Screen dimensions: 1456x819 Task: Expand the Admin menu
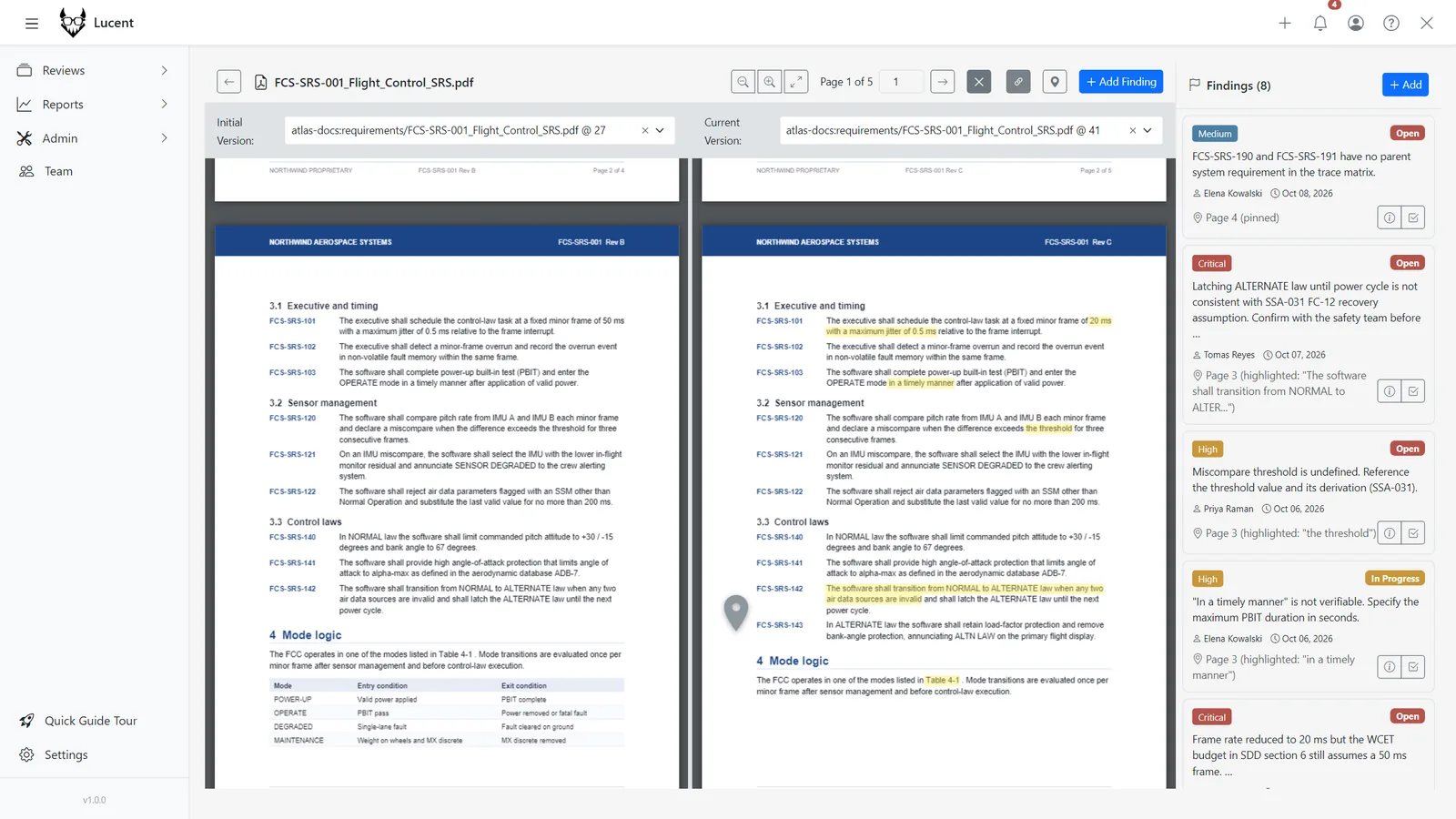[165, 138]
